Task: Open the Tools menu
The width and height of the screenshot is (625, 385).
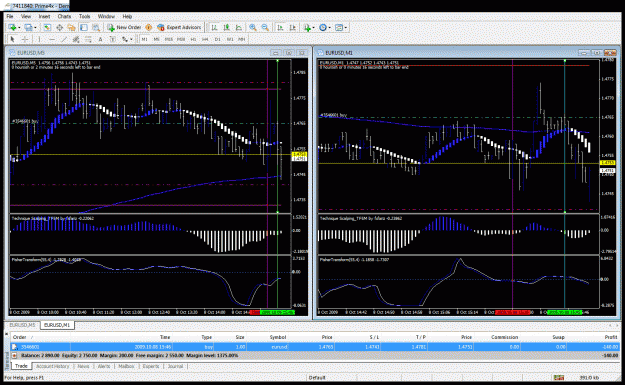Action: 85,16
